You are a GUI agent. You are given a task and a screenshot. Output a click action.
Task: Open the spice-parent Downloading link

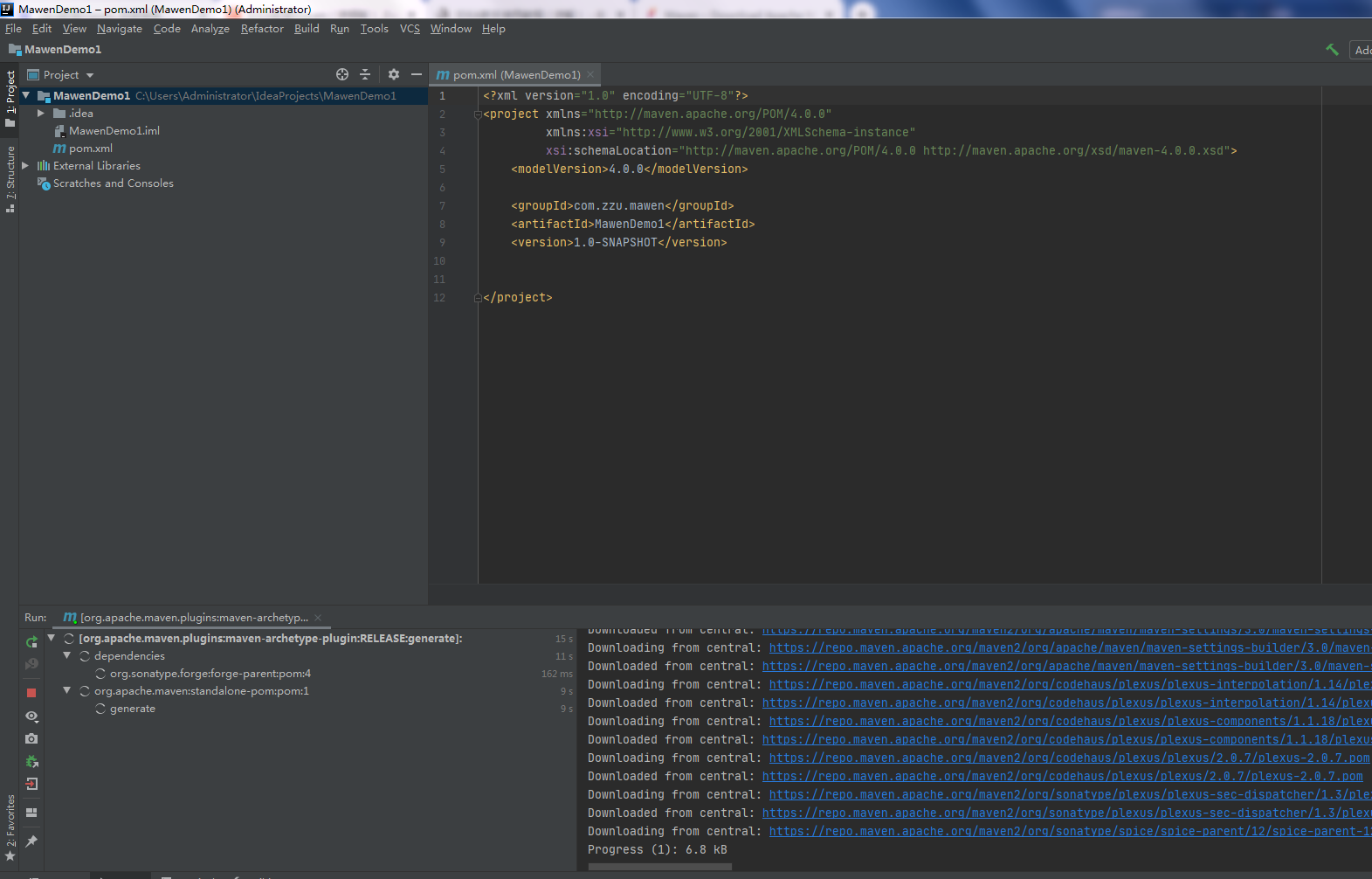(1070, 832)
